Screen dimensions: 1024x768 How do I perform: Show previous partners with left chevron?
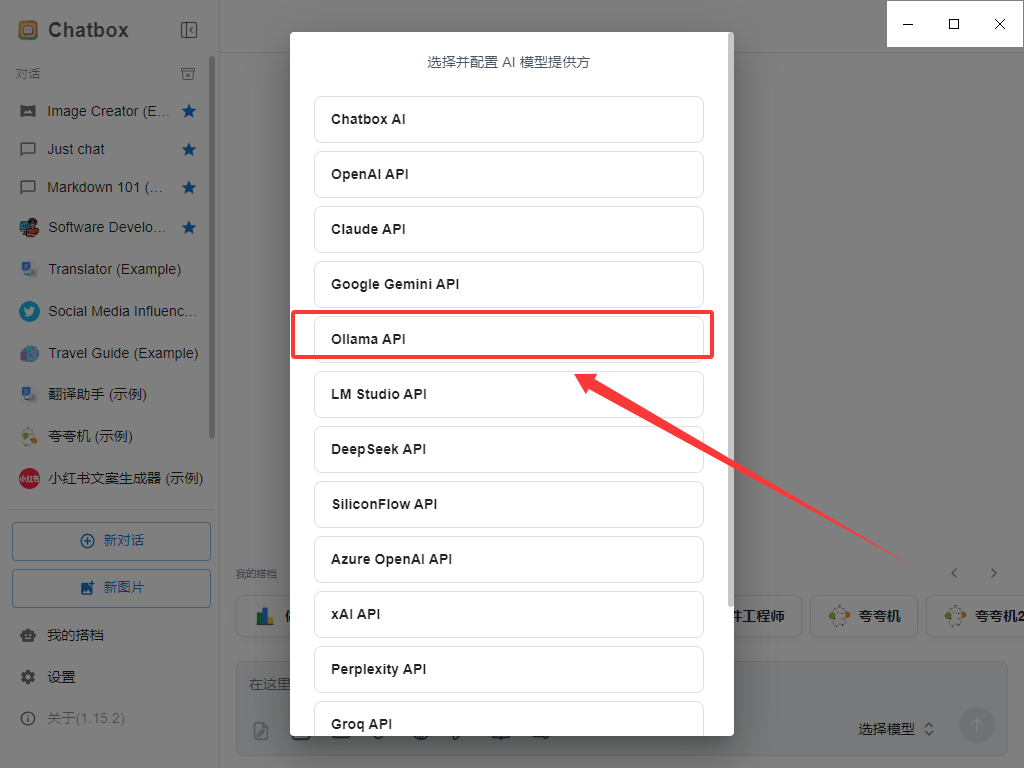tap(954, 573)
